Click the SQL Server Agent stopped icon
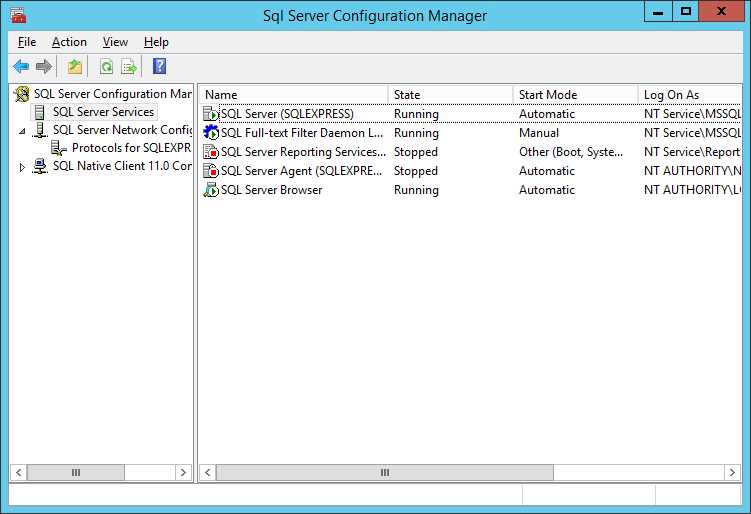The image size is (751, 514). tap(211, 171)
